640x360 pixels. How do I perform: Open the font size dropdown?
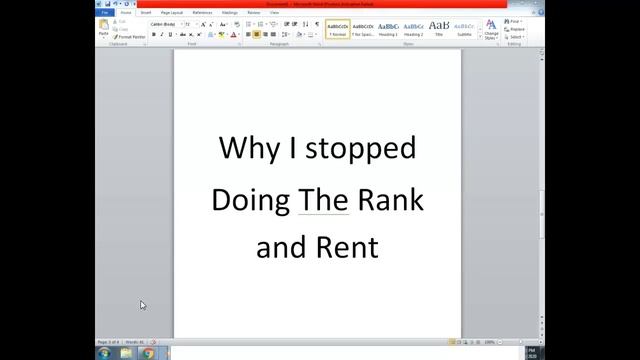(196, 24)
